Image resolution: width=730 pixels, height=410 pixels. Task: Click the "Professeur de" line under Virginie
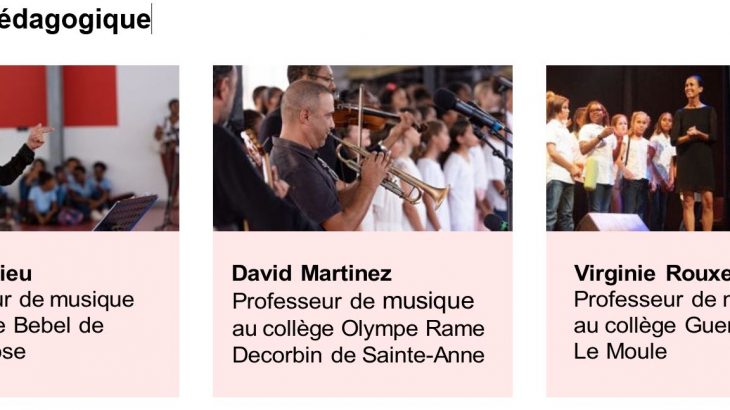651,300
